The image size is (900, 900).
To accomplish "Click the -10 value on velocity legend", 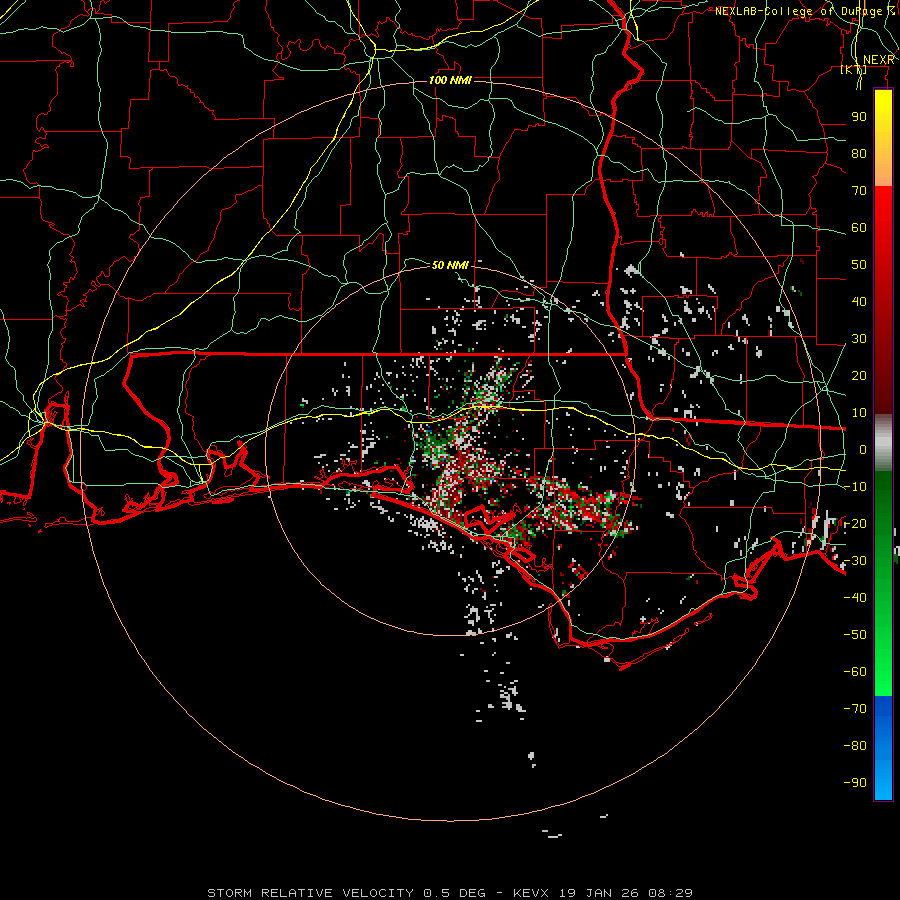I will (855, 487).
